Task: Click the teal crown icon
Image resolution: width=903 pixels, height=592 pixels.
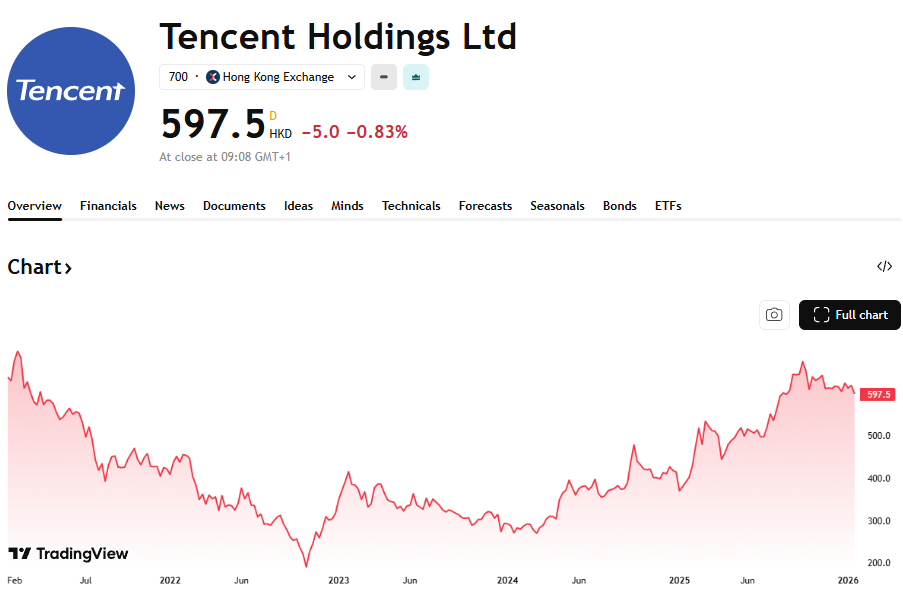Action: 416,77
